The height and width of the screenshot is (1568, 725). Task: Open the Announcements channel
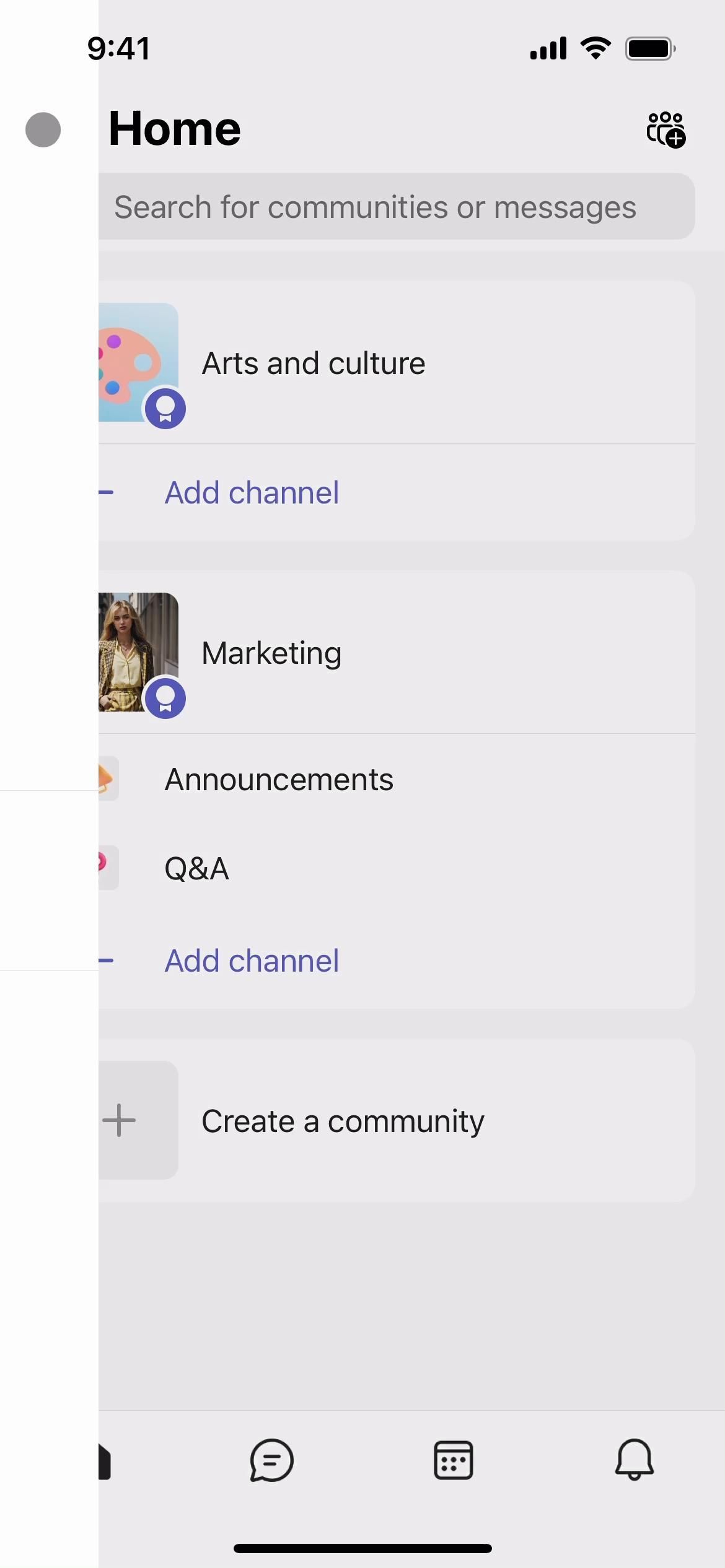pyautogui.click(x=279, y=779)
